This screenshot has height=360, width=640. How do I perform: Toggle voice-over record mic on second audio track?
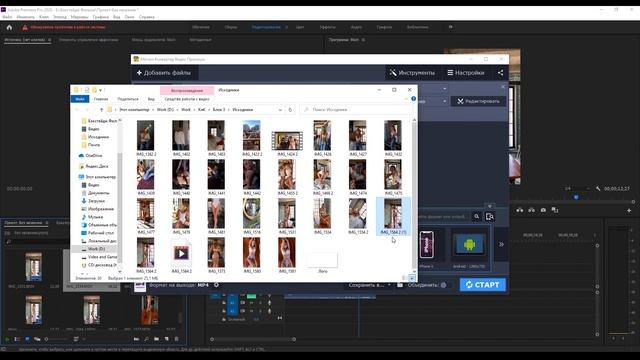click(x=269, y=311)
